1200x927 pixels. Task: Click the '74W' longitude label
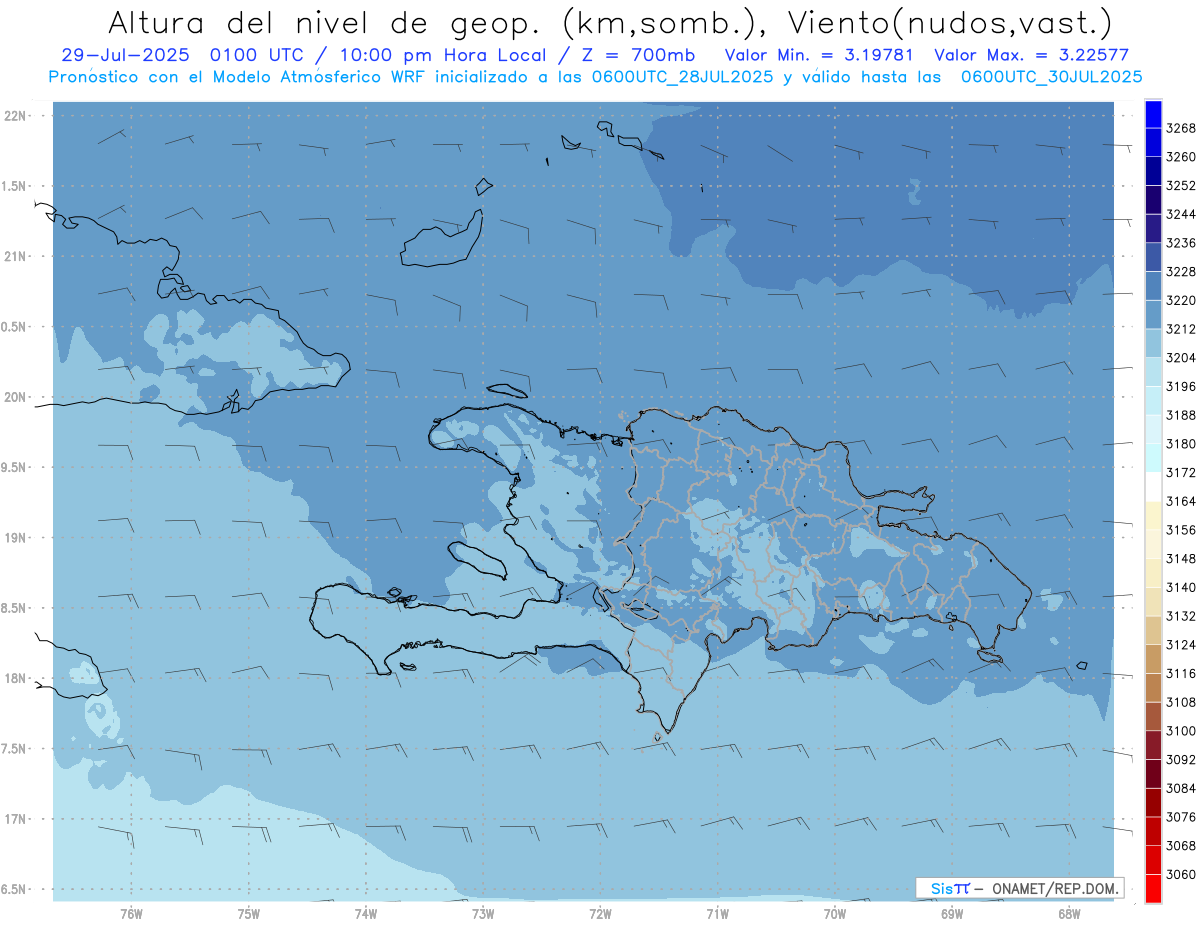[366, 914]
